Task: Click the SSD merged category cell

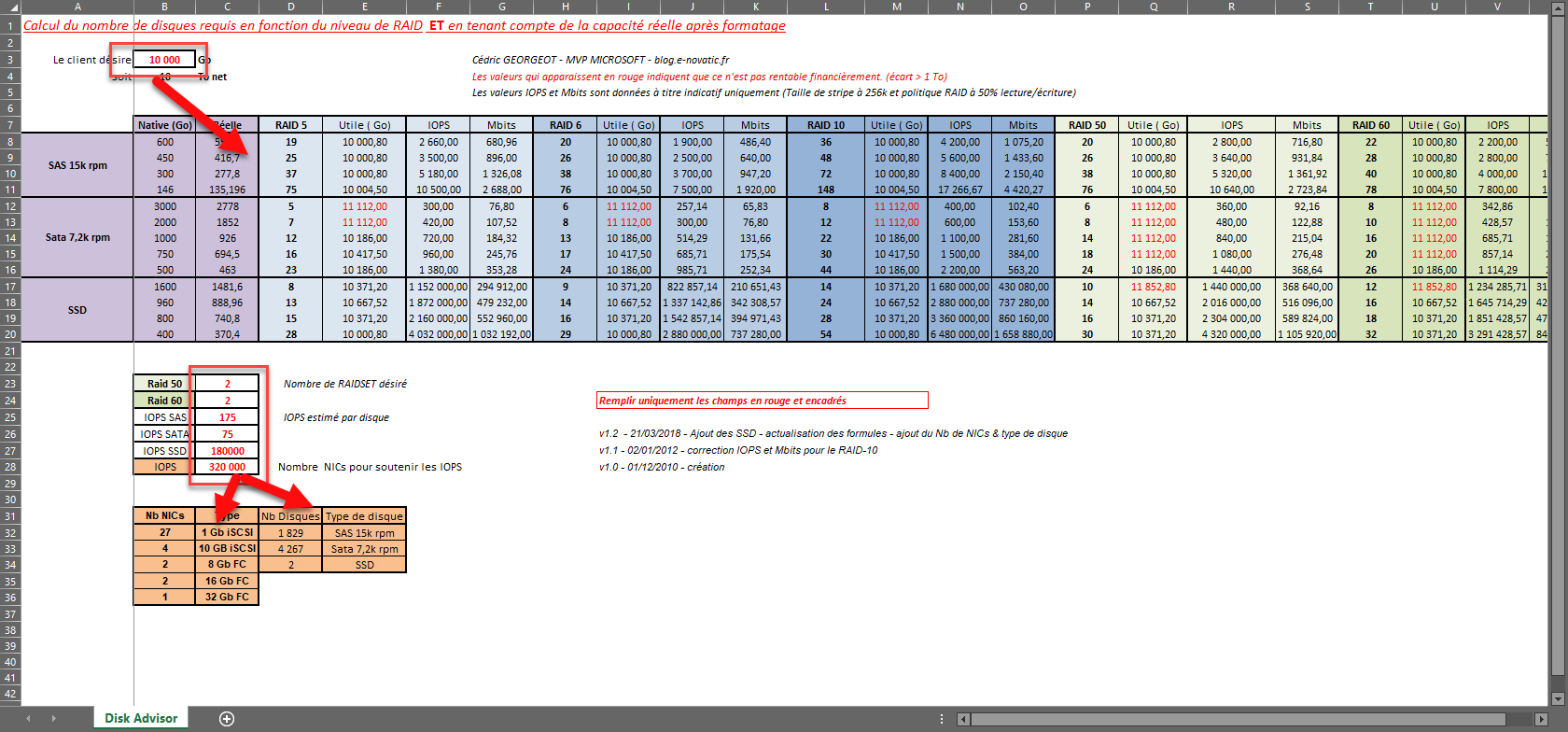Action: coord(77,310)
